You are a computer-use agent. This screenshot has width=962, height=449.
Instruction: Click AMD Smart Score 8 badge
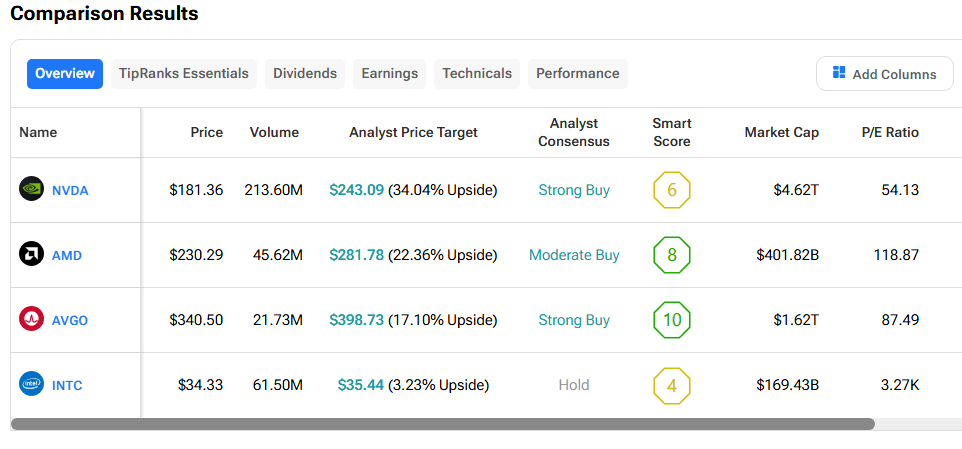click(671, 255)
